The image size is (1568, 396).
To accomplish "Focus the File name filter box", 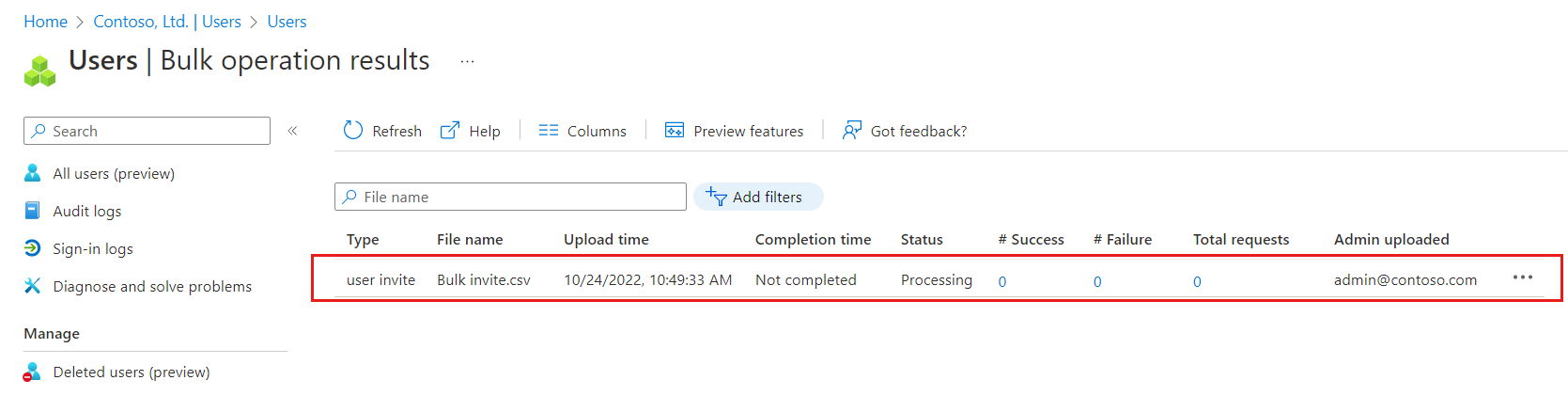I will [x=510, y=197].
